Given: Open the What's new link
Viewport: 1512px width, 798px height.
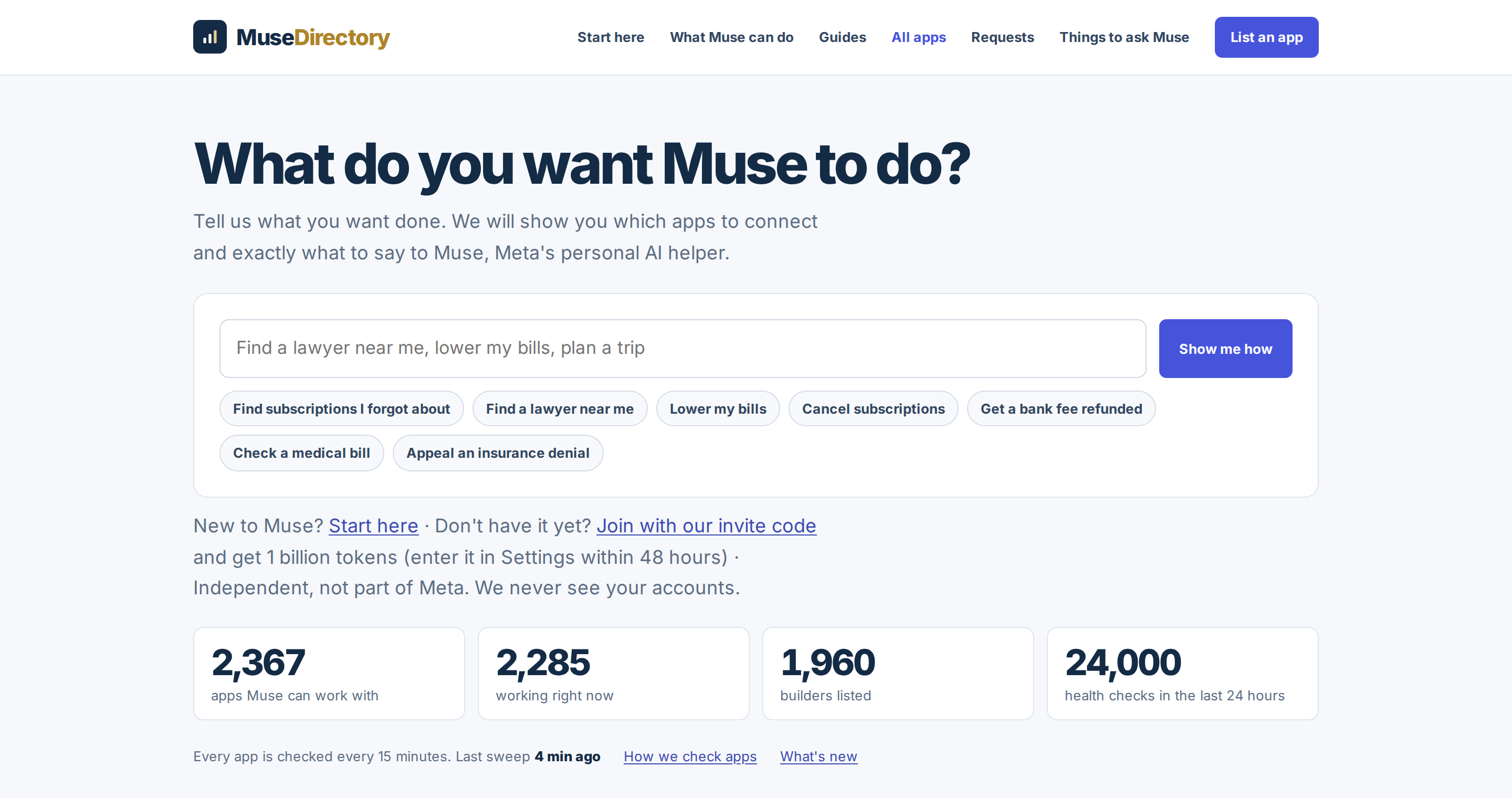Looking at the screenshot, I should point(818,756).
